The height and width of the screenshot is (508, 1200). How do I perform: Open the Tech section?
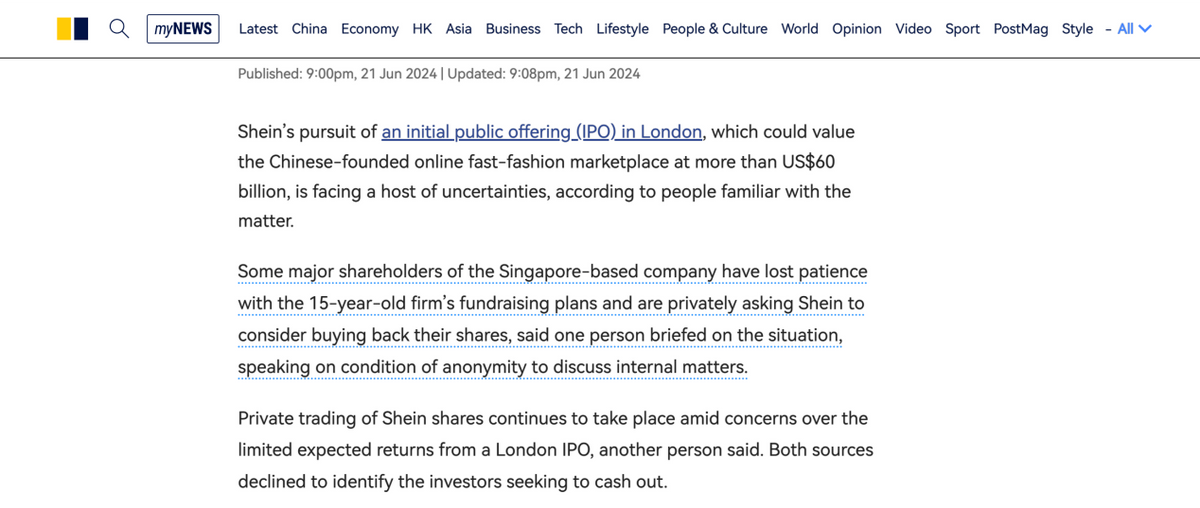(x=568, y=29)
